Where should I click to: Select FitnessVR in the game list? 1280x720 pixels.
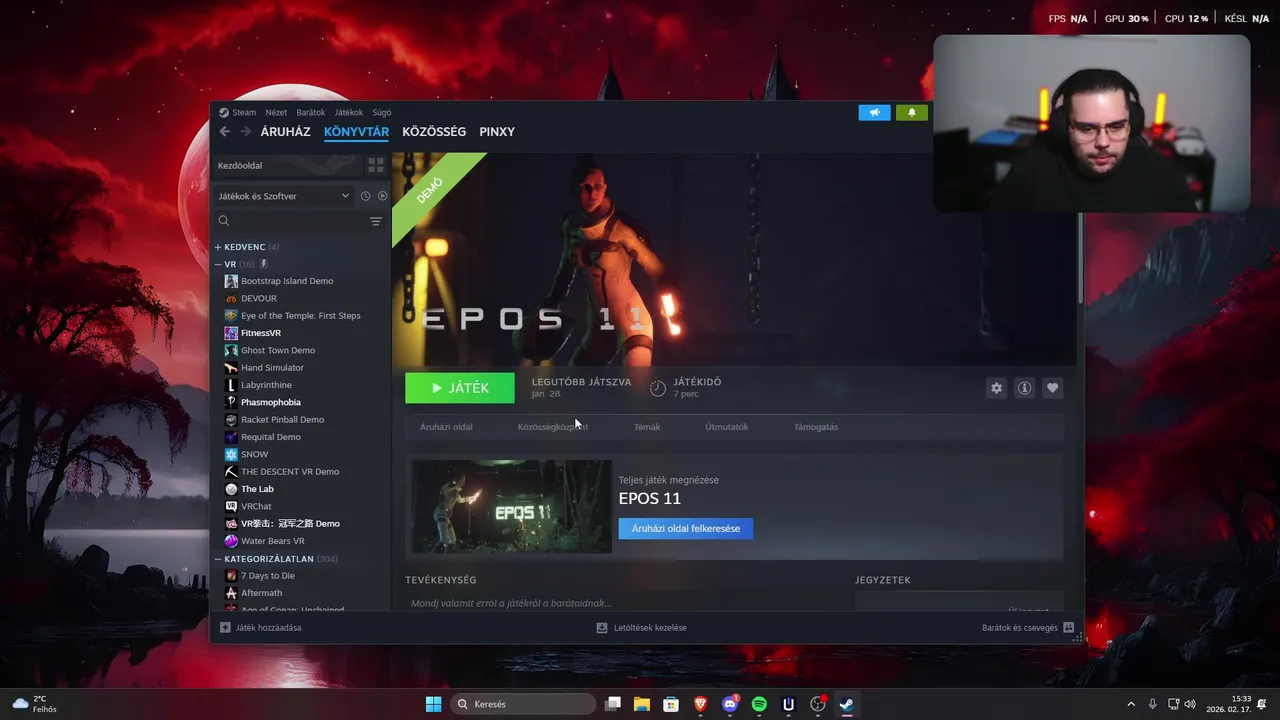pyautogui.click(x=260, y=333)
